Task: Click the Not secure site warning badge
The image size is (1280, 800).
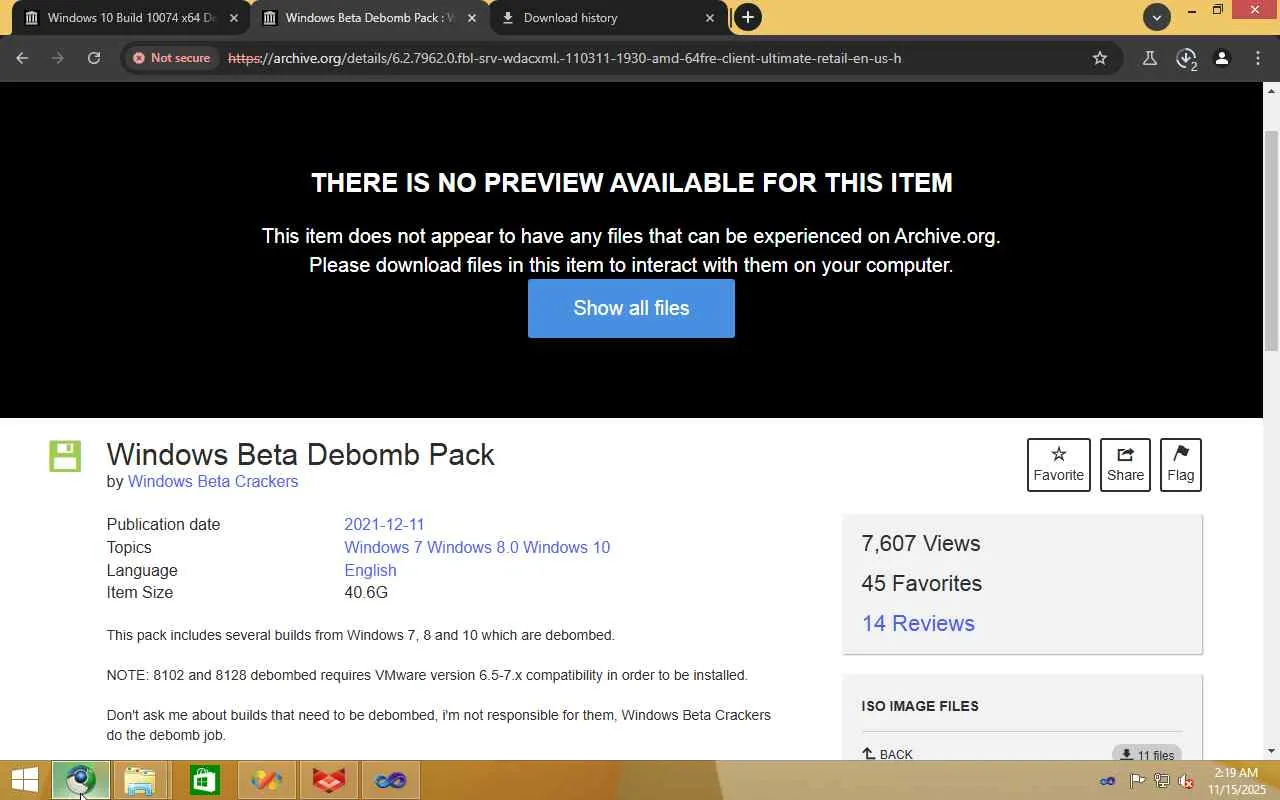Action: [171, 58]
